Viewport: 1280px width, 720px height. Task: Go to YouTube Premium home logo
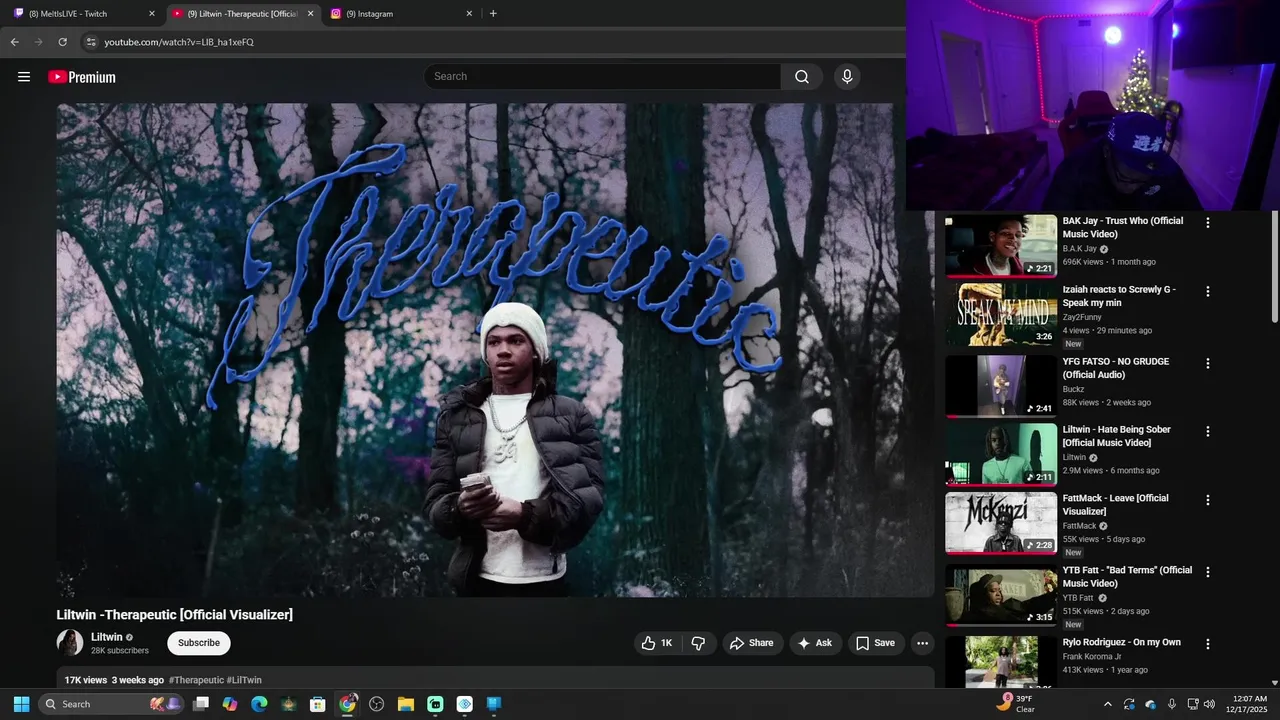[82, 77]
